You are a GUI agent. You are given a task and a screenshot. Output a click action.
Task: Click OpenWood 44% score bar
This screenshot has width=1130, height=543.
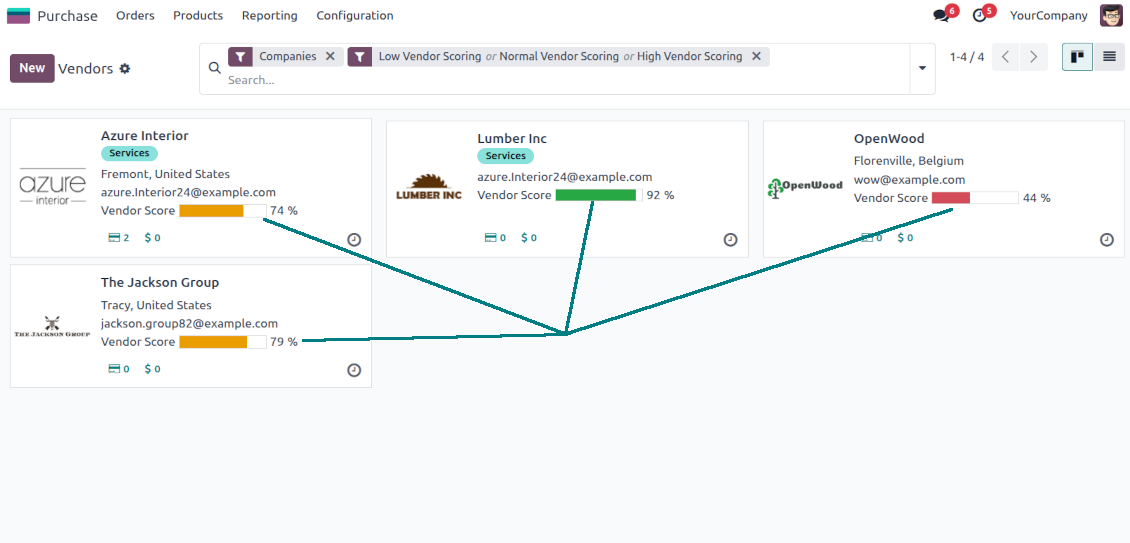(x=975, y=198)
